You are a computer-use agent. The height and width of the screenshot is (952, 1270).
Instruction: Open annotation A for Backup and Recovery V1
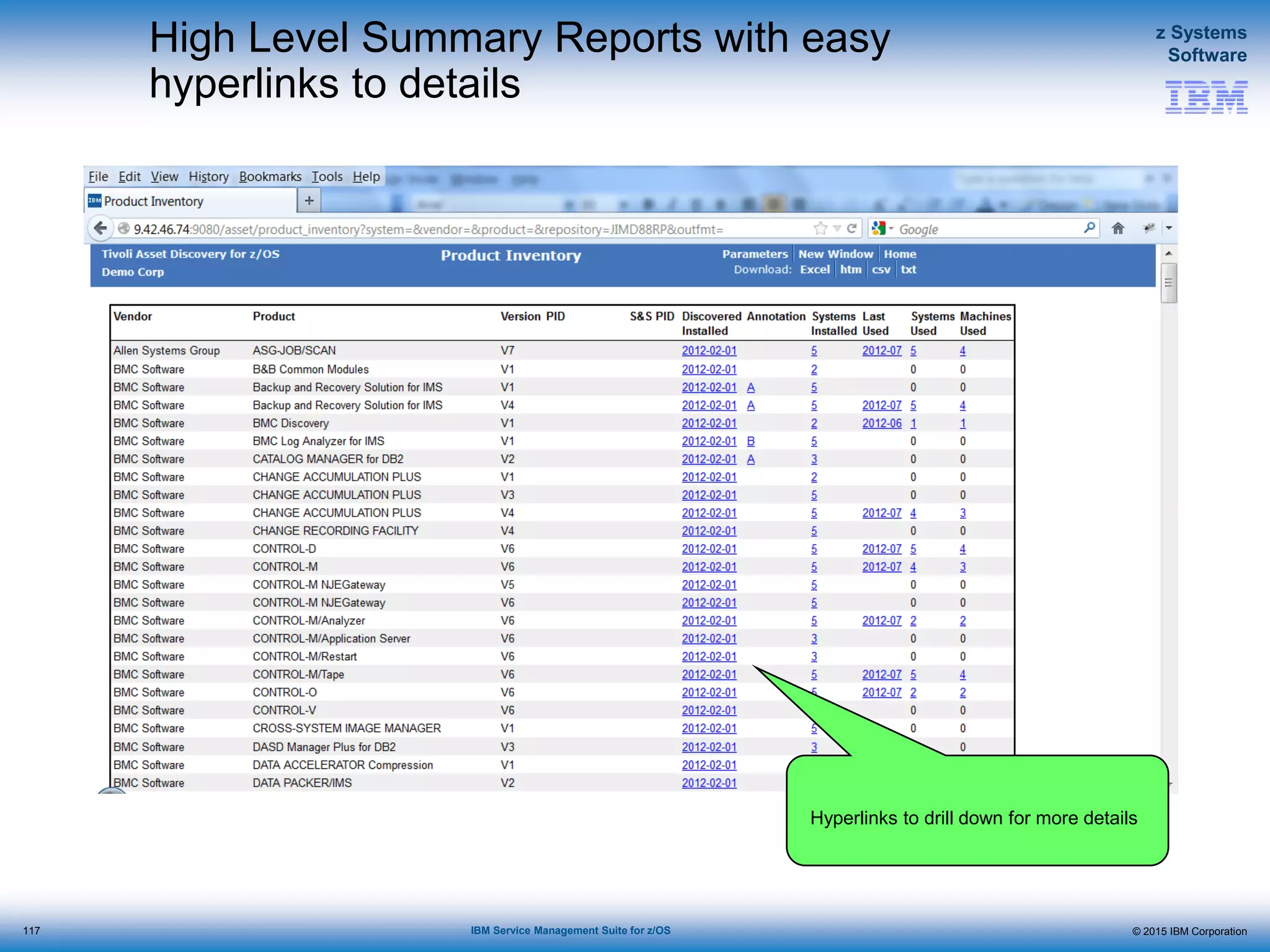pos(750,387)
